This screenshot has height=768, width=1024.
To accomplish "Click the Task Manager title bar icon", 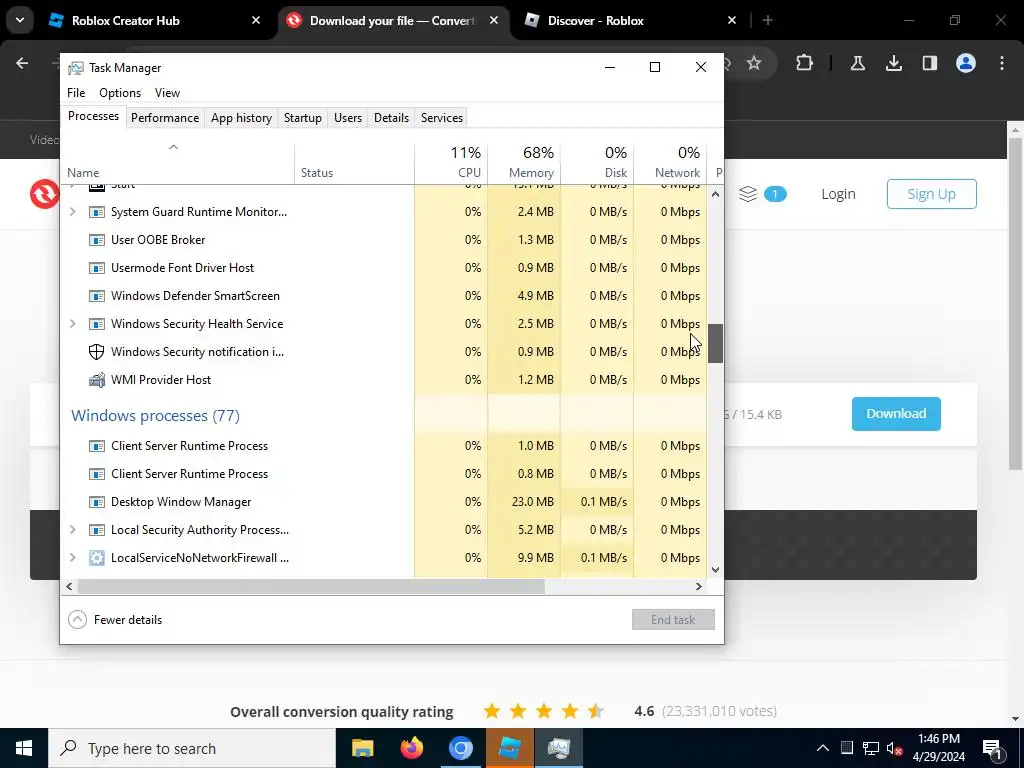I will [x=76, y=68].
